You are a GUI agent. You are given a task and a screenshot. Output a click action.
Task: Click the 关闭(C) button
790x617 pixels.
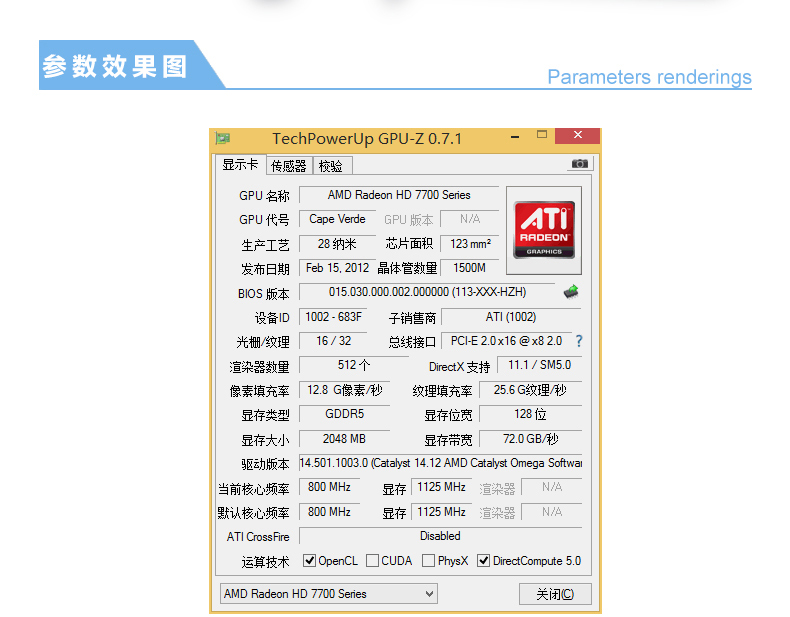coord(555,594)
